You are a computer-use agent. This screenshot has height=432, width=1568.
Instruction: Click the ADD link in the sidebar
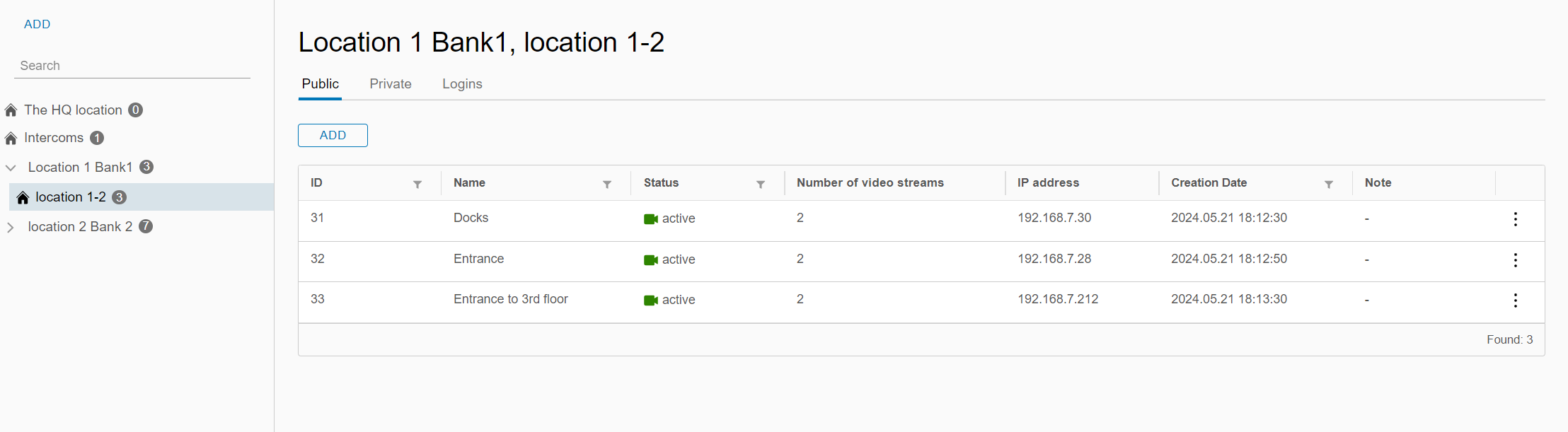point(37,24)
